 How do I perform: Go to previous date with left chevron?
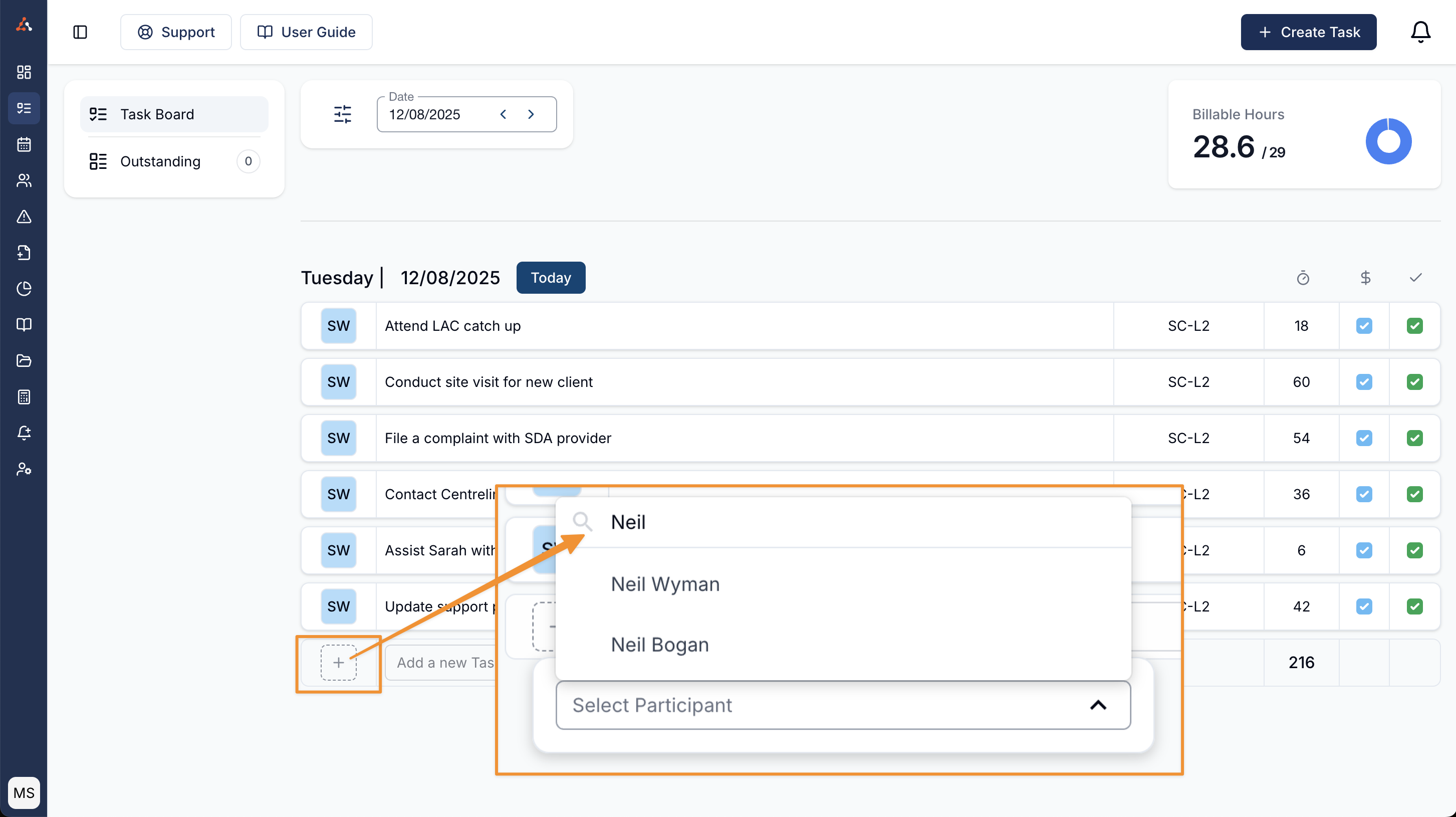(503, 114)
